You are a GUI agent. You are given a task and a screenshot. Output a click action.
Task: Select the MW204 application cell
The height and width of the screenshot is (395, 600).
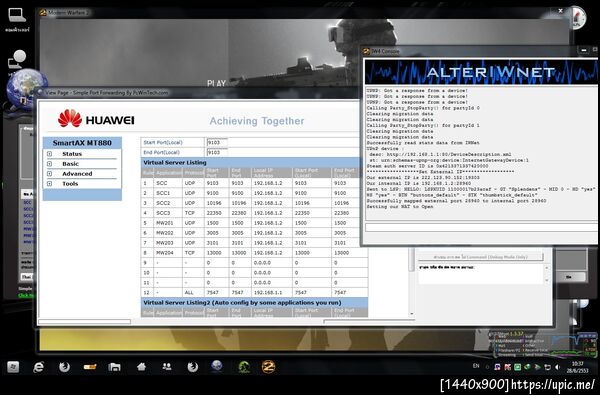pyautogui.click(x=168, y=253)
